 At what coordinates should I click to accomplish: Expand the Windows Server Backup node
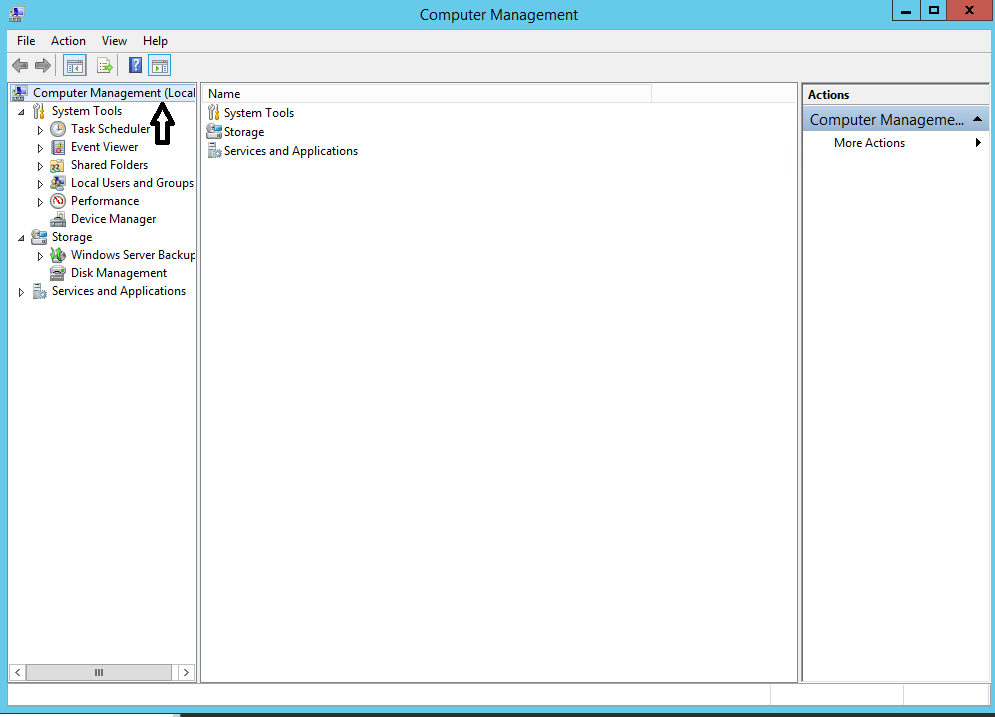pos(40,256)
